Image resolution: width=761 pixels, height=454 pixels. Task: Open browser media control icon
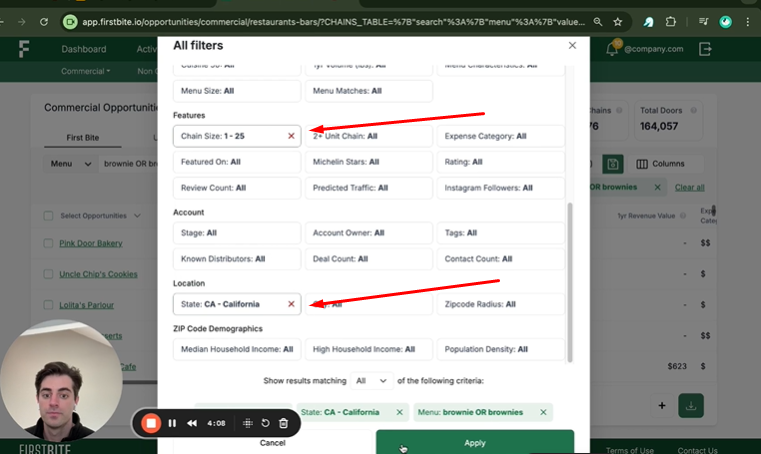pos(703,22)
